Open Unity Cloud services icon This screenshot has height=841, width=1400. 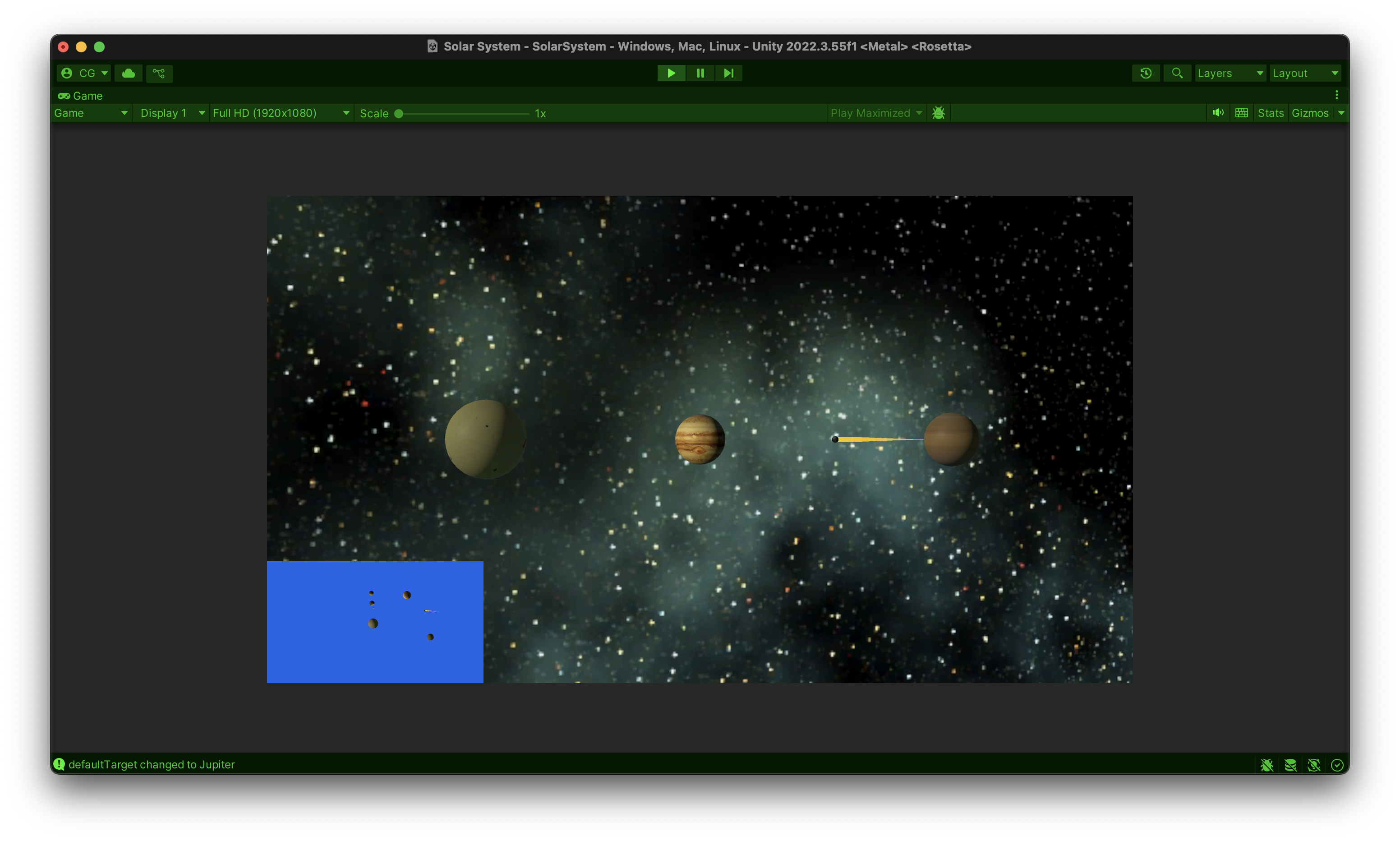(x=129, y=73)
